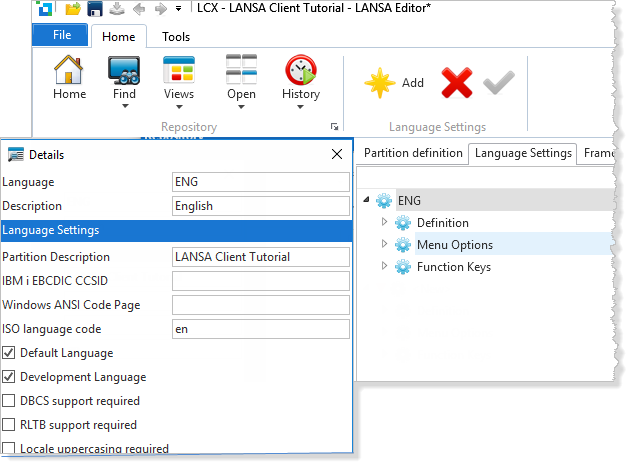Click the Definition gear icon

pos(403,223)
